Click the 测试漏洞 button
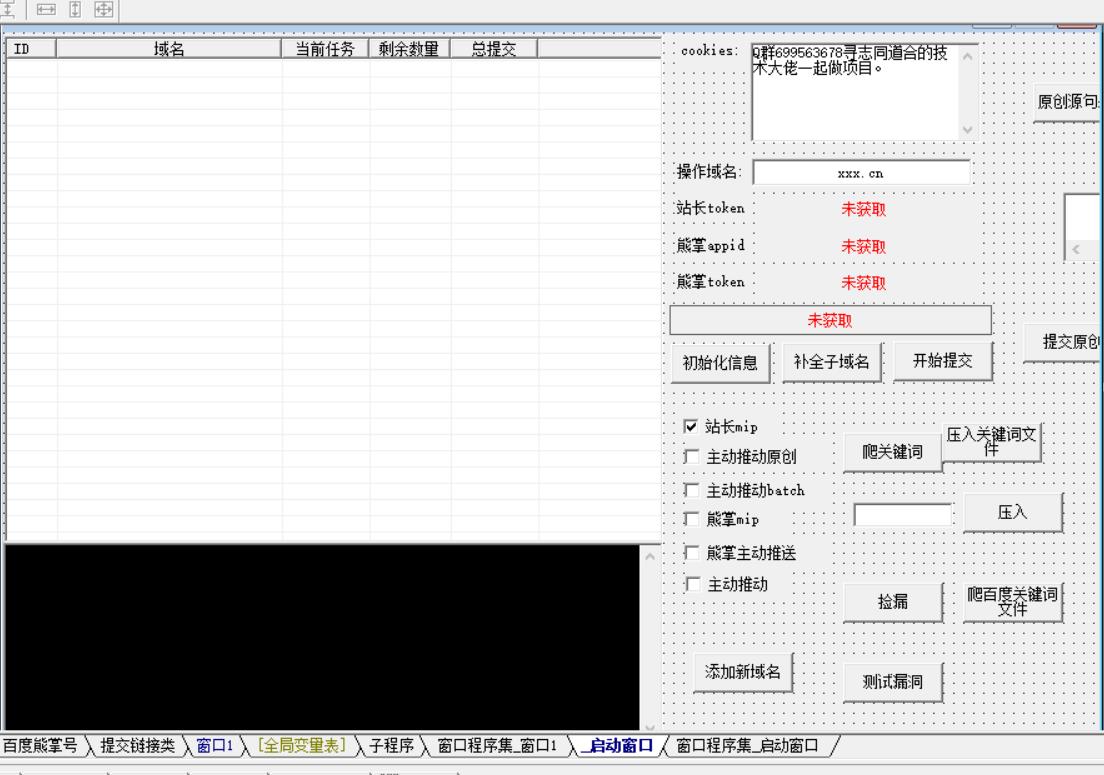This screenshot has width=1104, height=775. pos(892,682)
